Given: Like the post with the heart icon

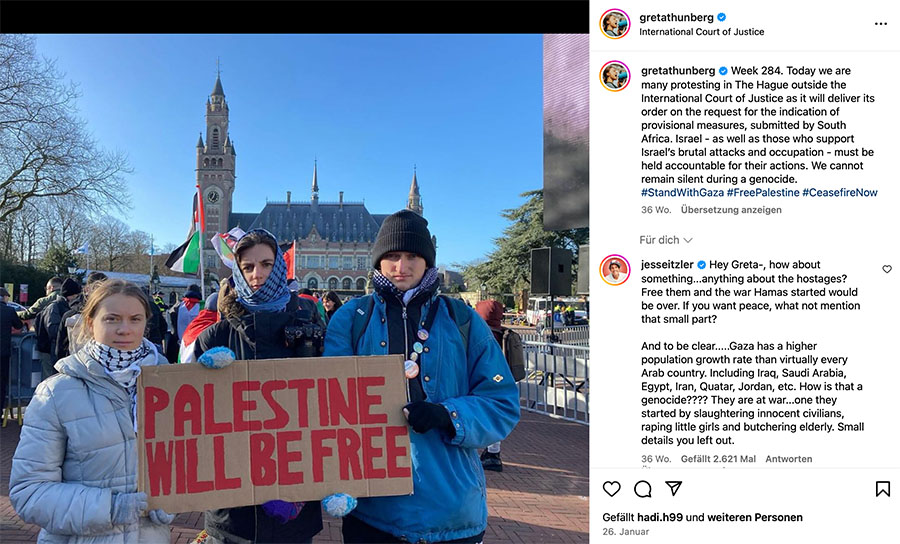Looking at the screenshot, I should pyautogui.click(x=611, y=489).
